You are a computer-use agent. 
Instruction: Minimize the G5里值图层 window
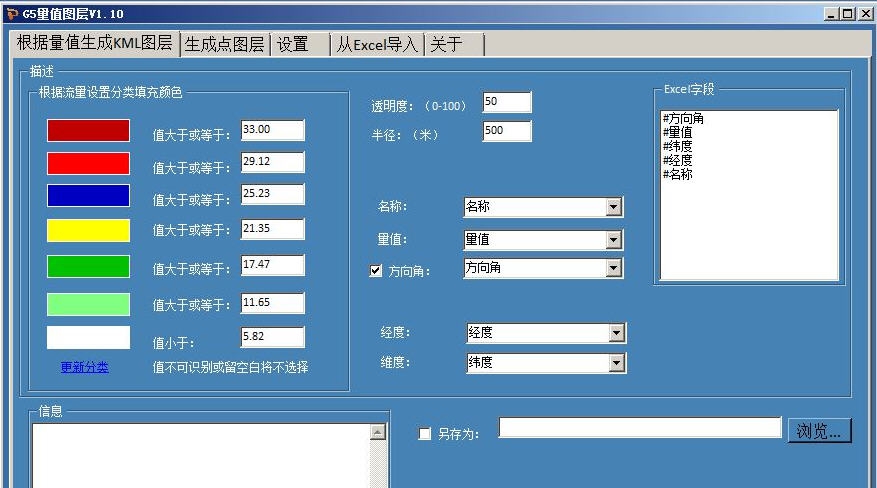click(x=831, y=14)
